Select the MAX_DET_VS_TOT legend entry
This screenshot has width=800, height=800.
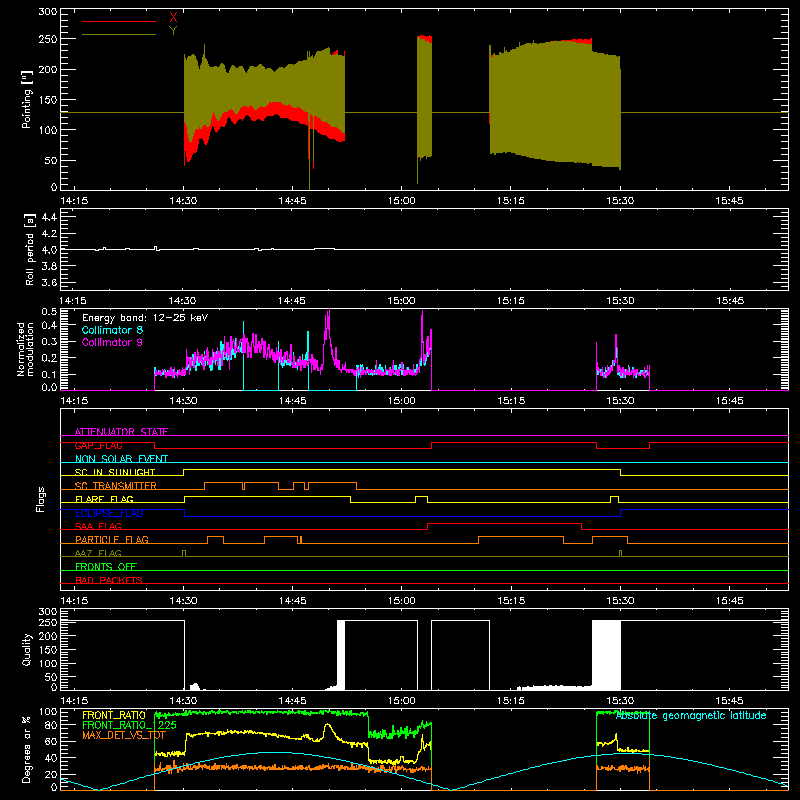click(124, 735)
